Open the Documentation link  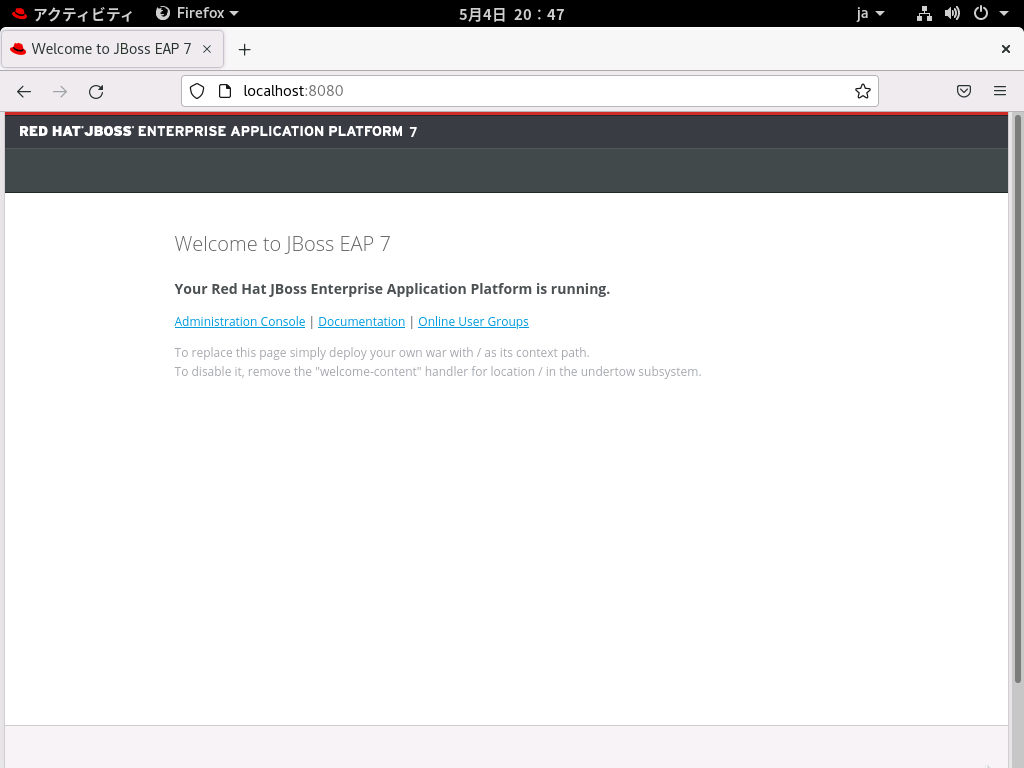361,322
